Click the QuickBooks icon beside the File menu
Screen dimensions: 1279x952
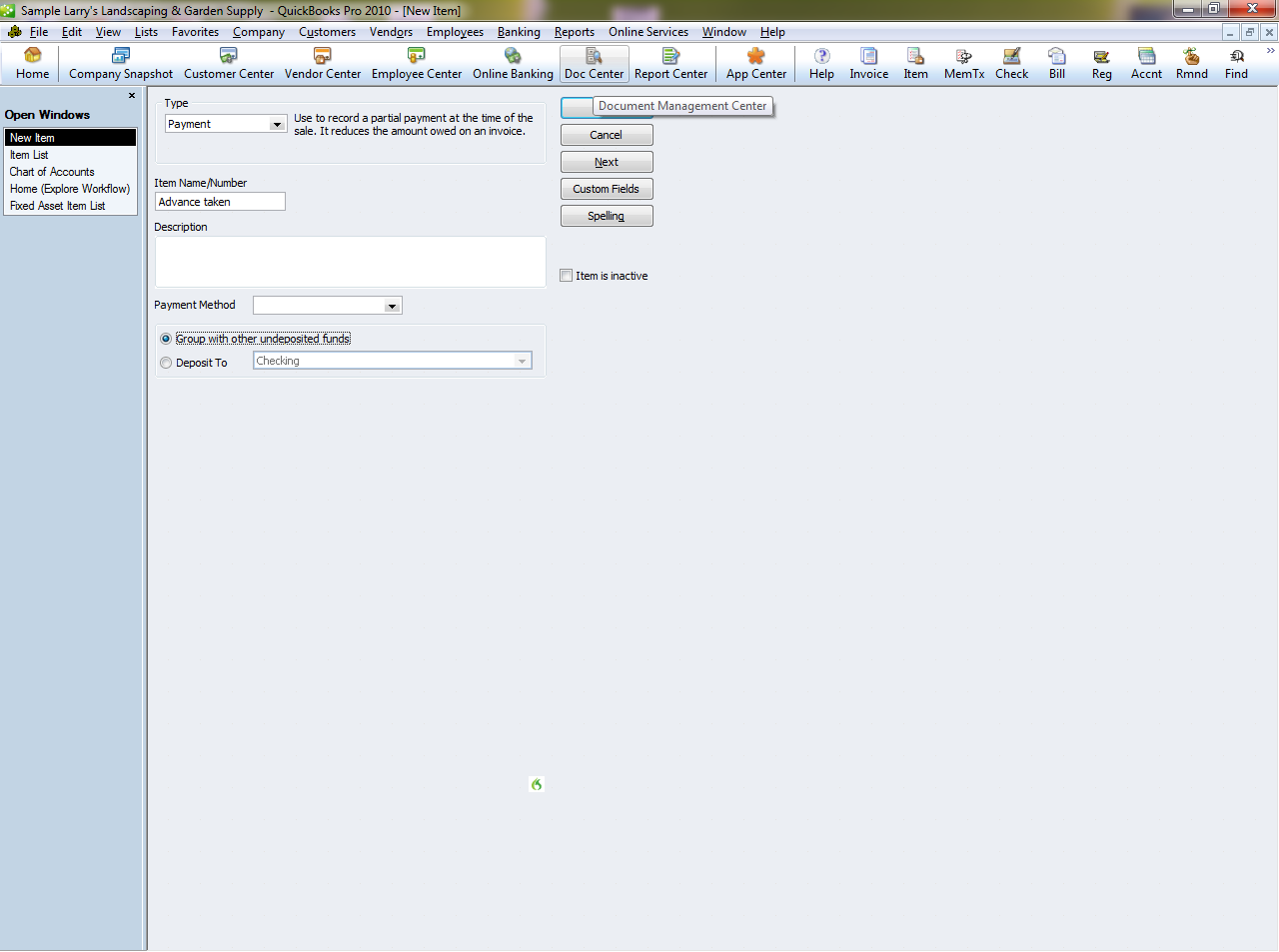[14, 32]
